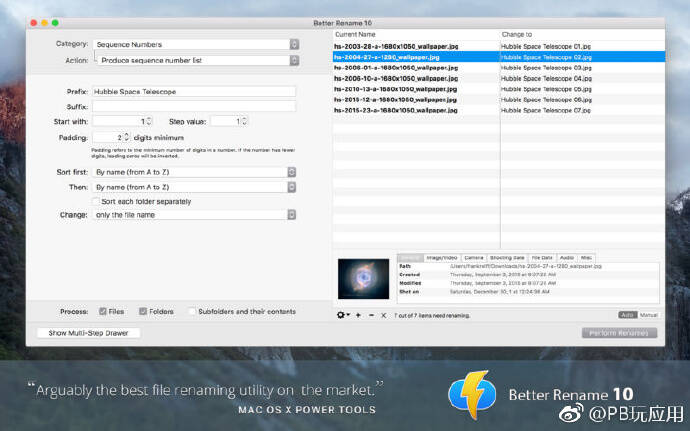The width and height of the screenshot is (690, 431).
Task: Click new name Hubble Space Telescope 07.jpg
Action: click(546, 111)
